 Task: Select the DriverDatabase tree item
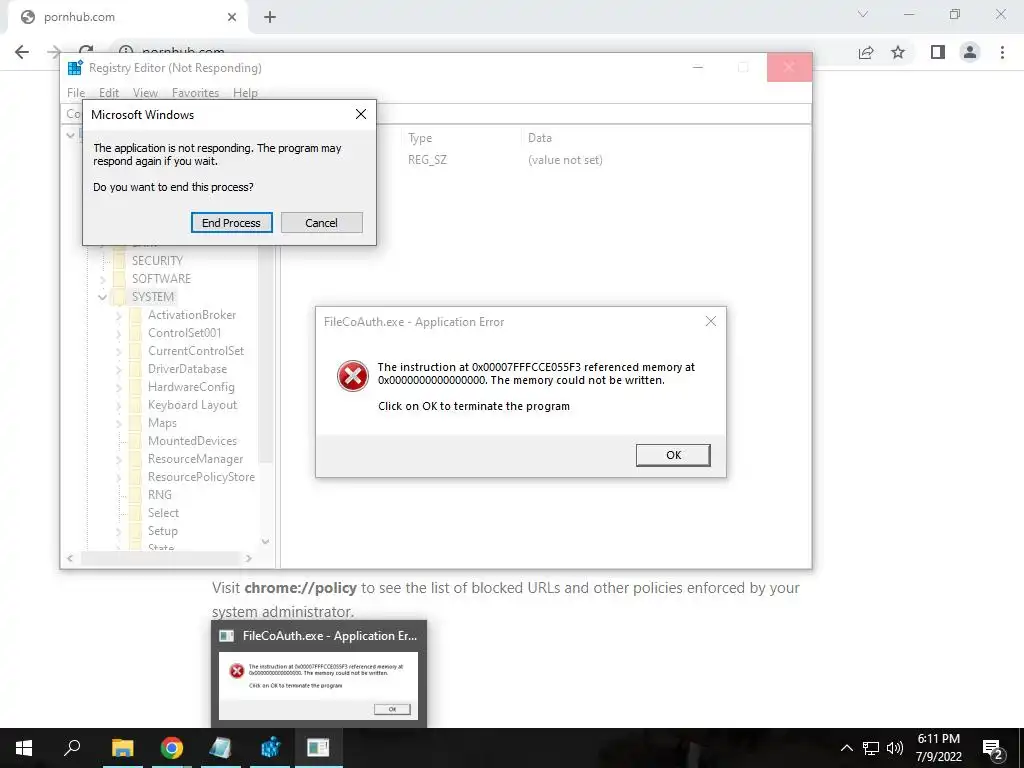tap(187, 369)
